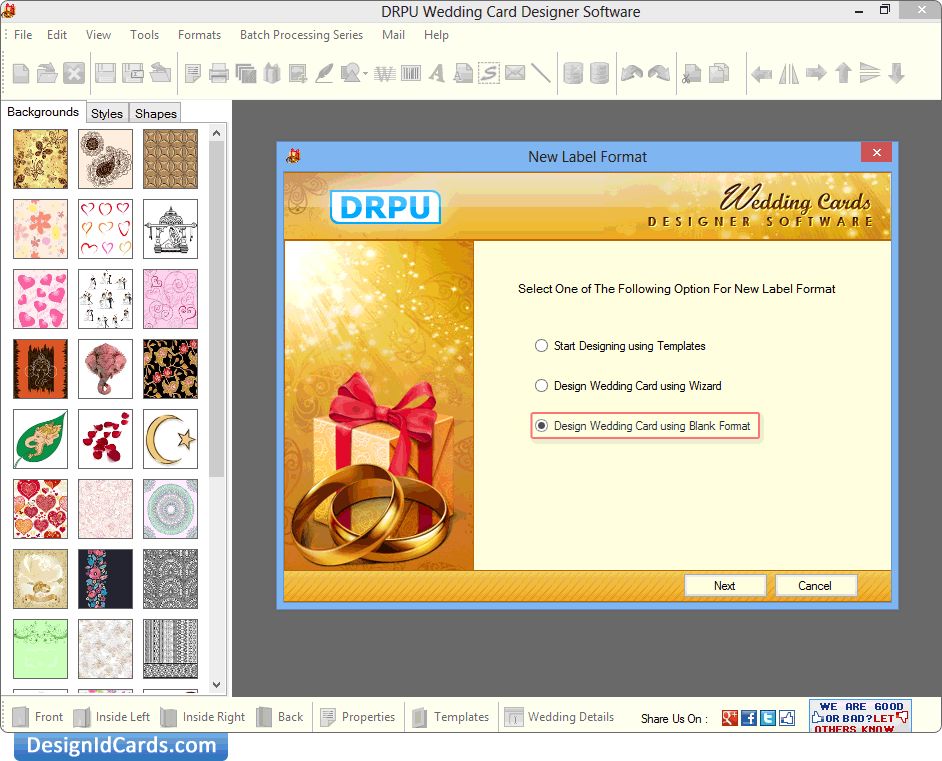Click the Facebook share icon
Image resolution: width=942 pixels, height=761 pixels.
(749, 718)
